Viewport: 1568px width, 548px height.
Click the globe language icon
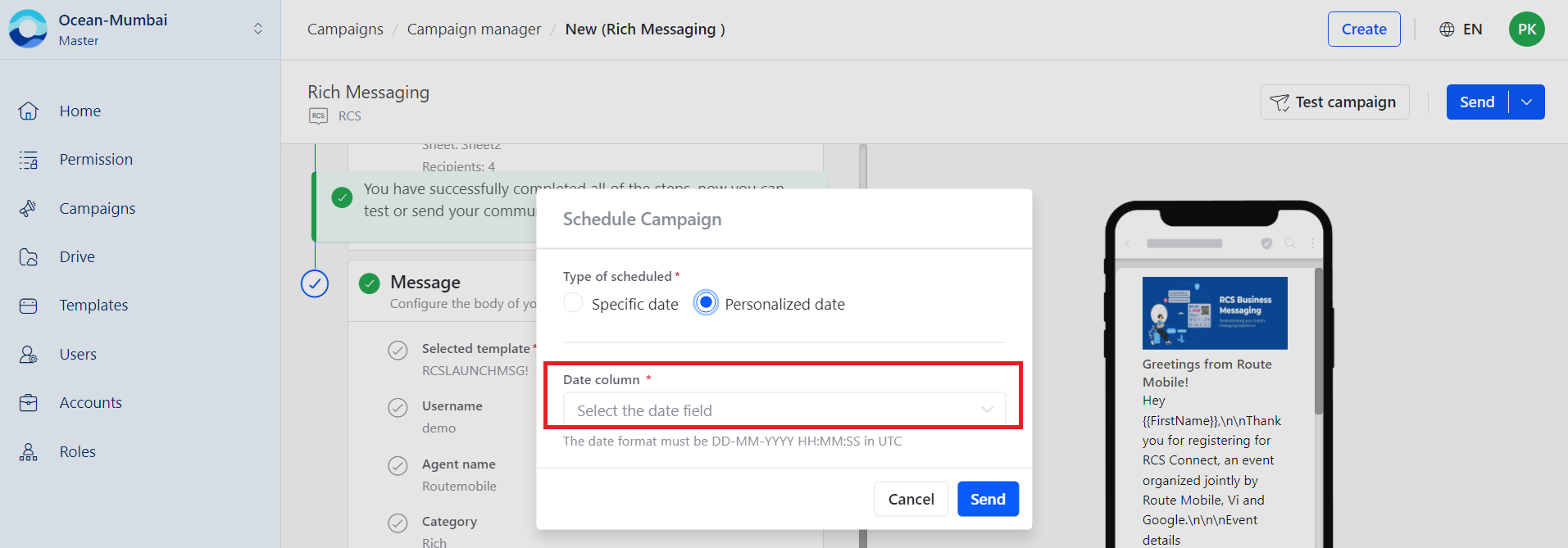pyautogui.click(x=1447, y=29)
